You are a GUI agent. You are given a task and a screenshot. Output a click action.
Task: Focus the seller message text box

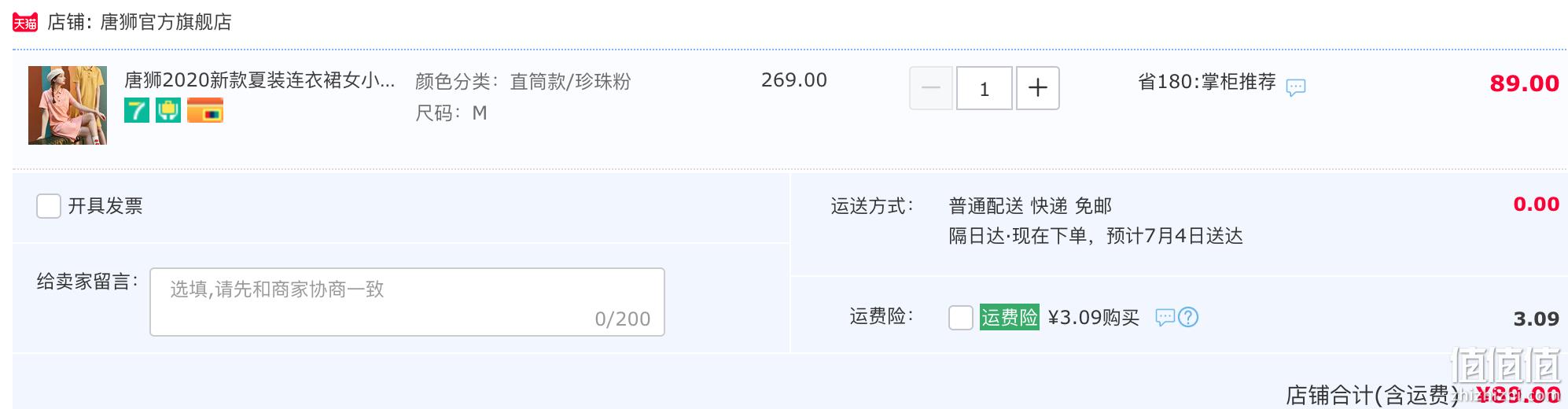(x=407, y=302)
